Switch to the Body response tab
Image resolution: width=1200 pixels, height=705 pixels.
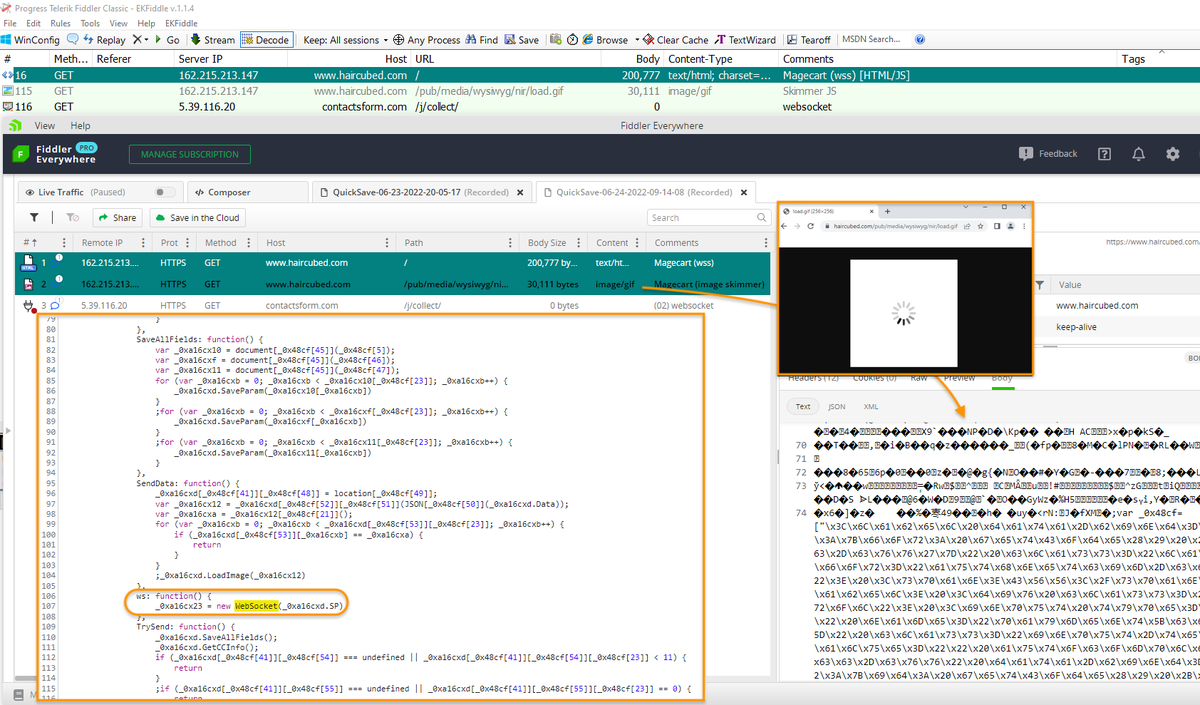(x=1001, y=378)
